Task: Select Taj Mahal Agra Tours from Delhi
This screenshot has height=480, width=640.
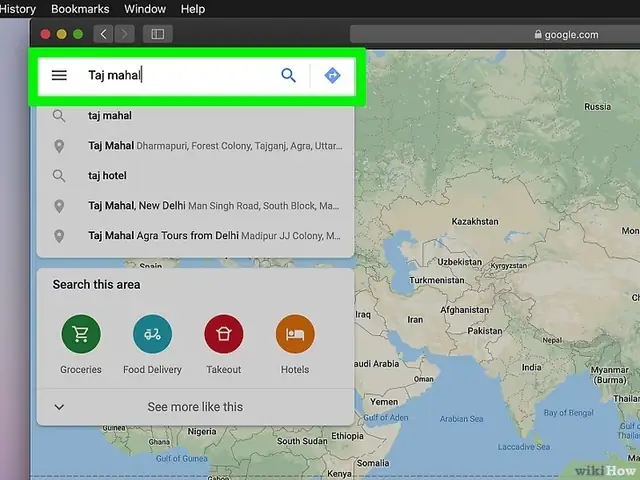Action: (195, 236)
